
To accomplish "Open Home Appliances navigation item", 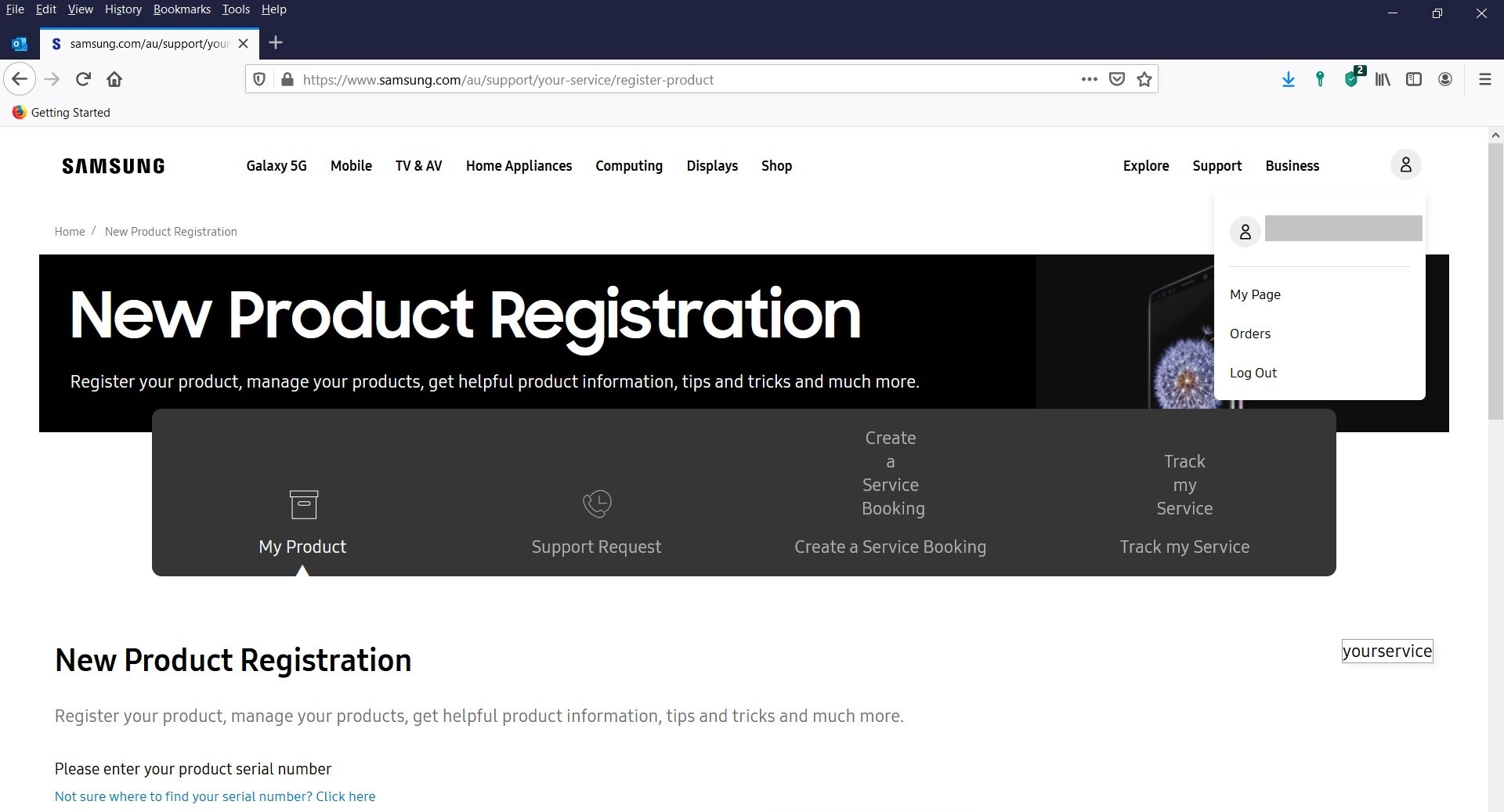I will (x=519, y=166).
